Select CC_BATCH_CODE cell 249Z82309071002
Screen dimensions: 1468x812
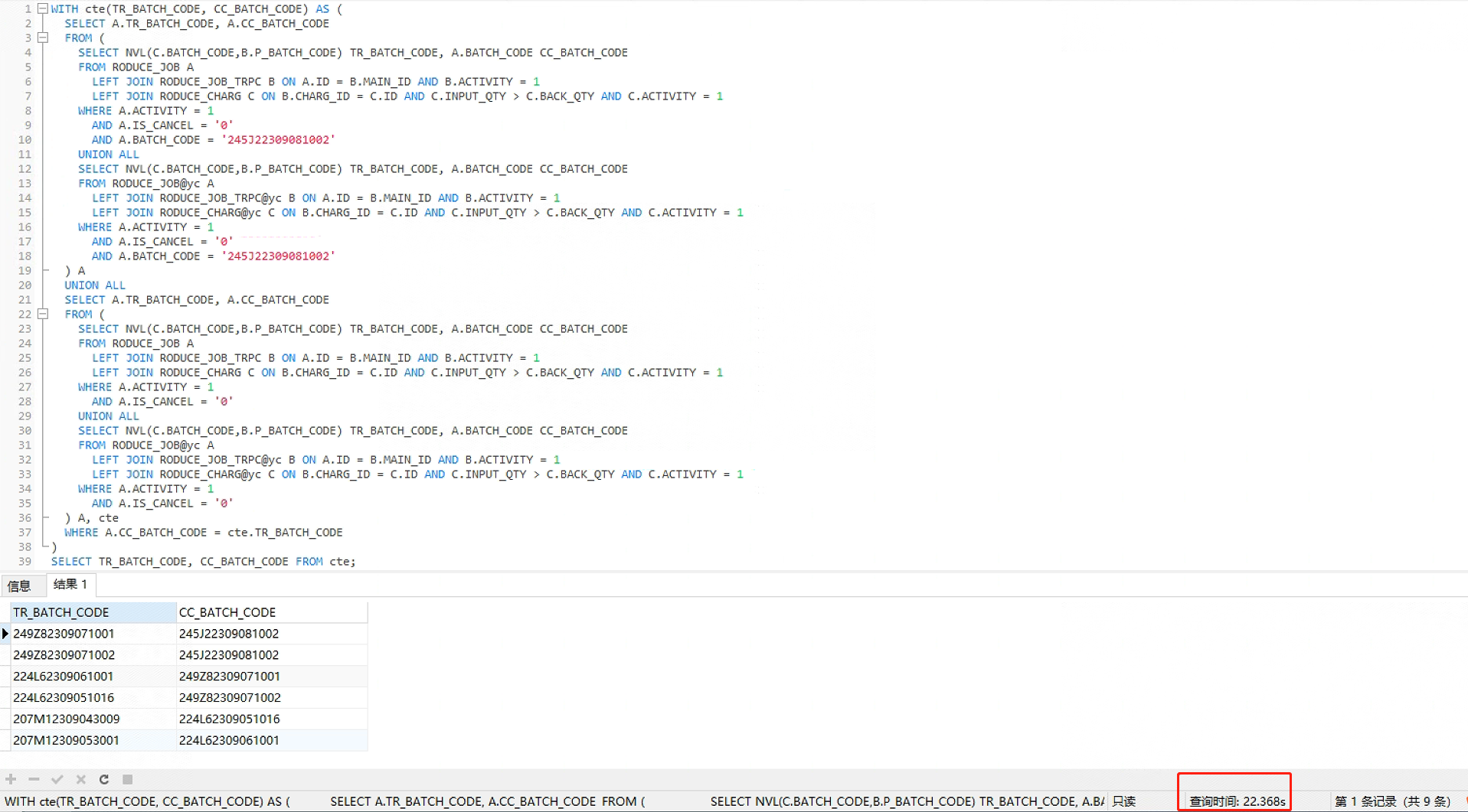point(272,698)
